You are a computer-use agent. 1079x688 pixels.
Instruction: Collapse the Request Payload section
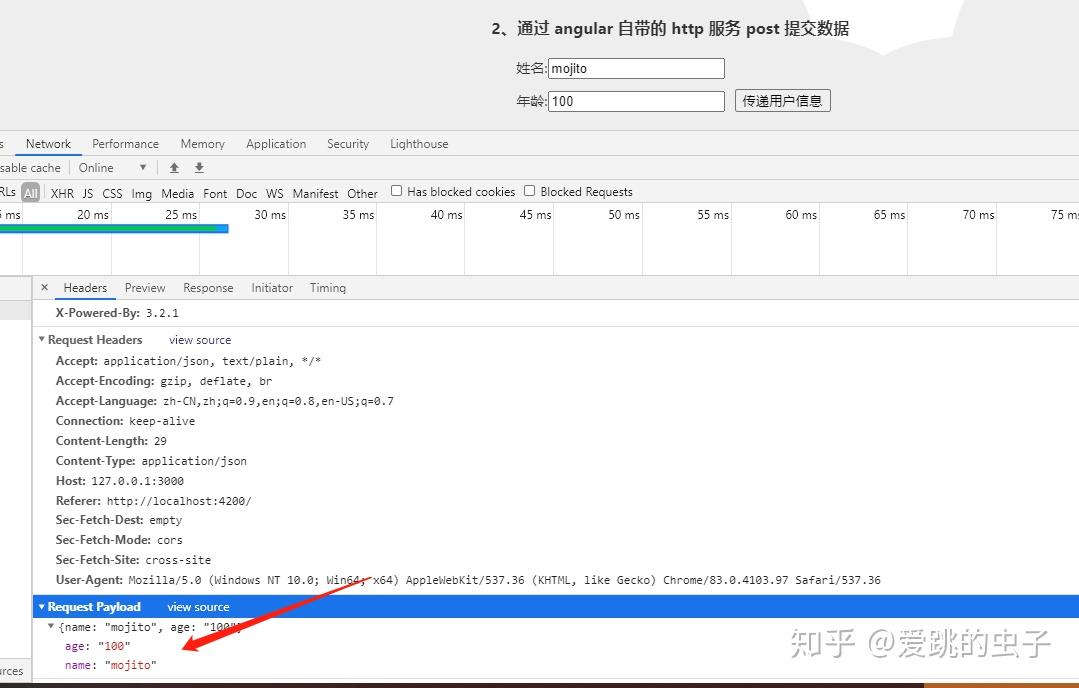pyautogui.click(x=42, y=606)
